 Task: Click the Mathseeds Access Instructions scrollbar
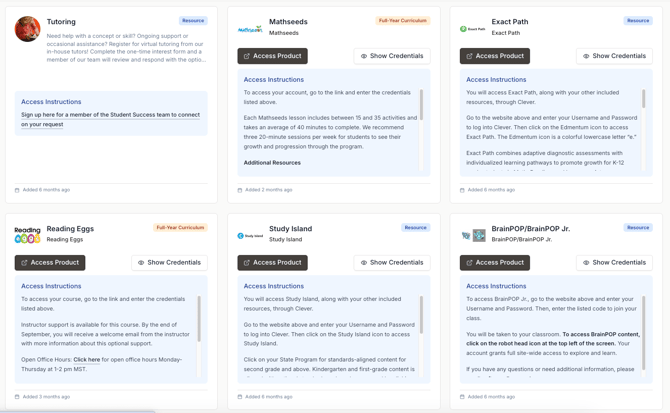point(421,105)
